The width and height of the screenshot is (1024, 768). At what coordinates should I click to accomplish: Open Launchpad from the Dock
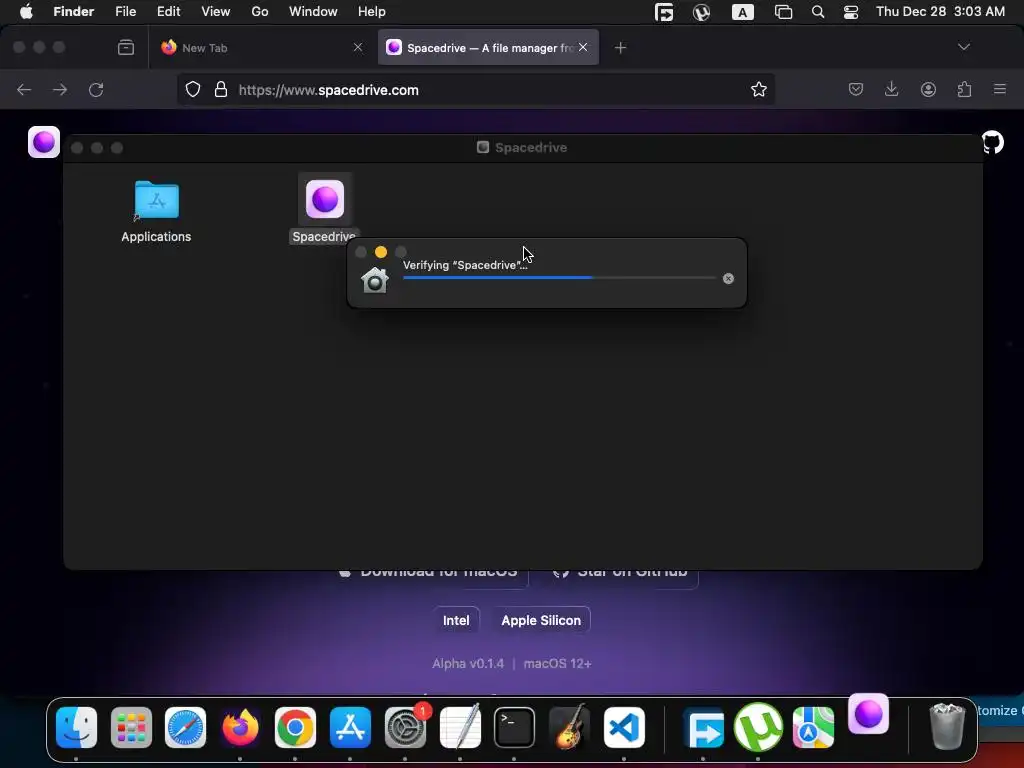click(x=131, y=727)
